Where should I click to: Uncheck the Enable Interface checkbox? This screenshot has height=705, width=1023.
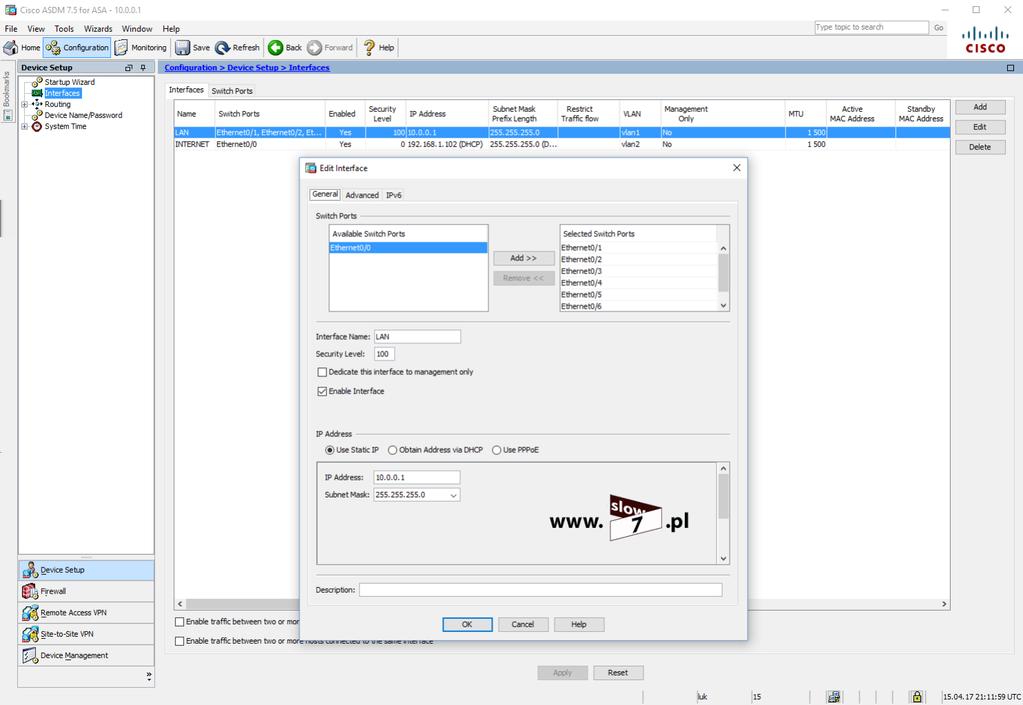pyautogui.click(x=322, y=391)
